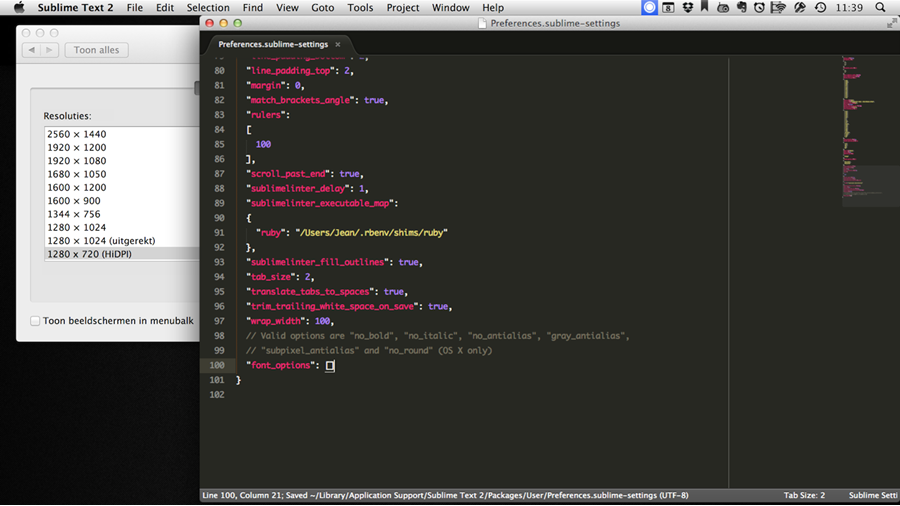Click the "rulers" key in the editor
The image size is (900, 506).
[266, 115]
